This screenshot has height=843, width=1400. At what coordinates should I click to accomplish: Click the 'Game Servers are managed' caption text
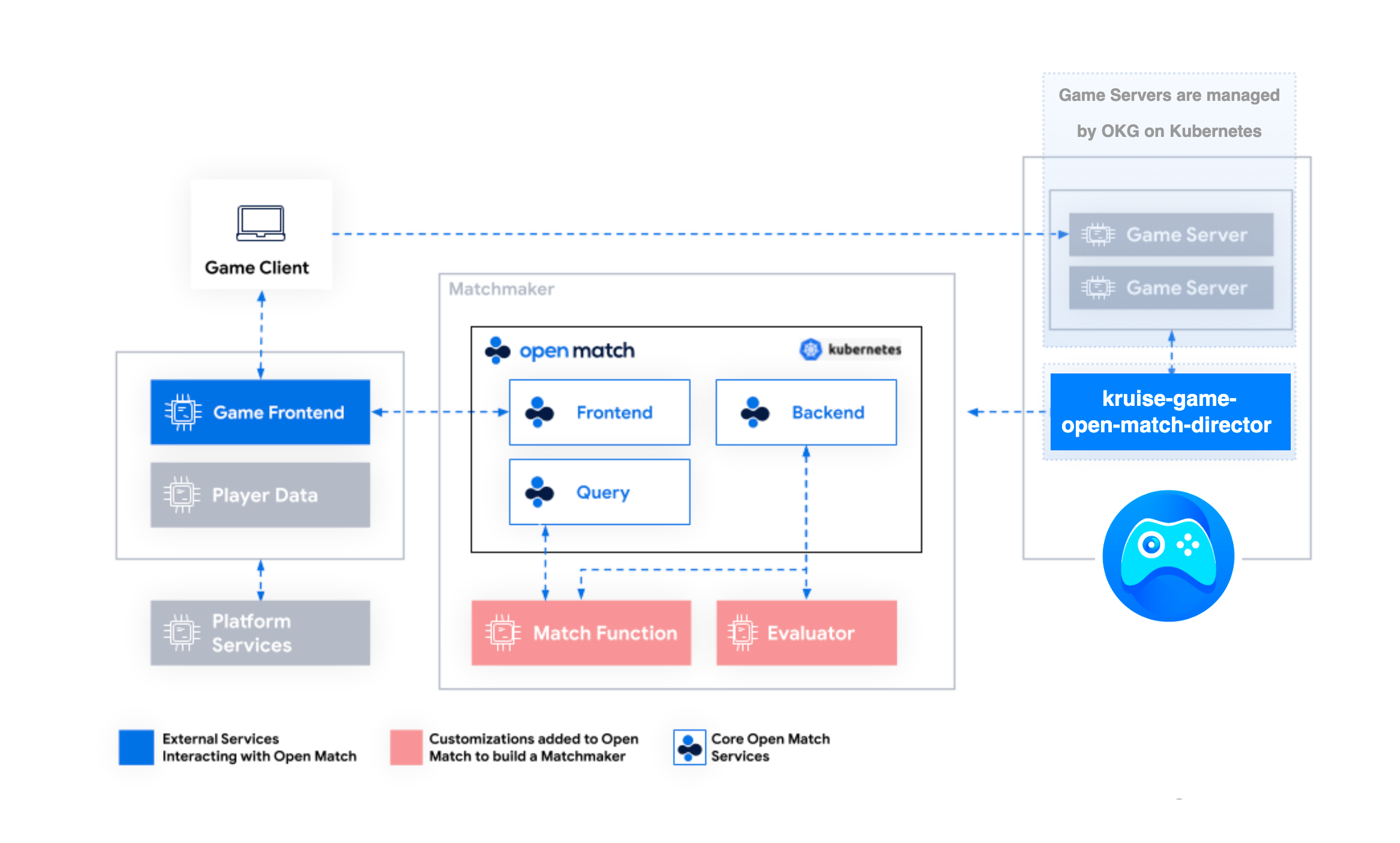coord(1168,95)
